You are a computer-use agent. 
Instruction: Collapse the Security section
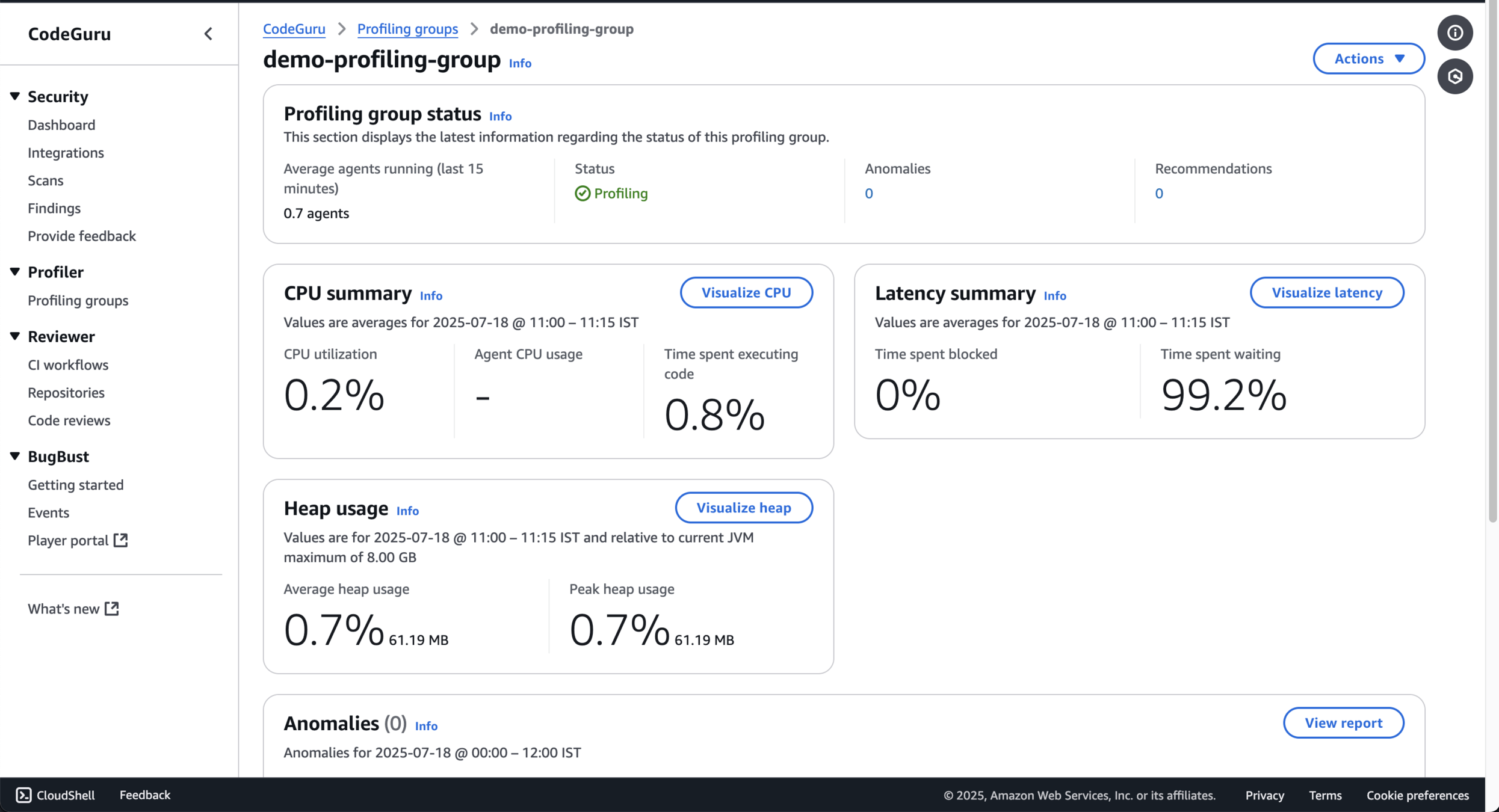(15, 96)
